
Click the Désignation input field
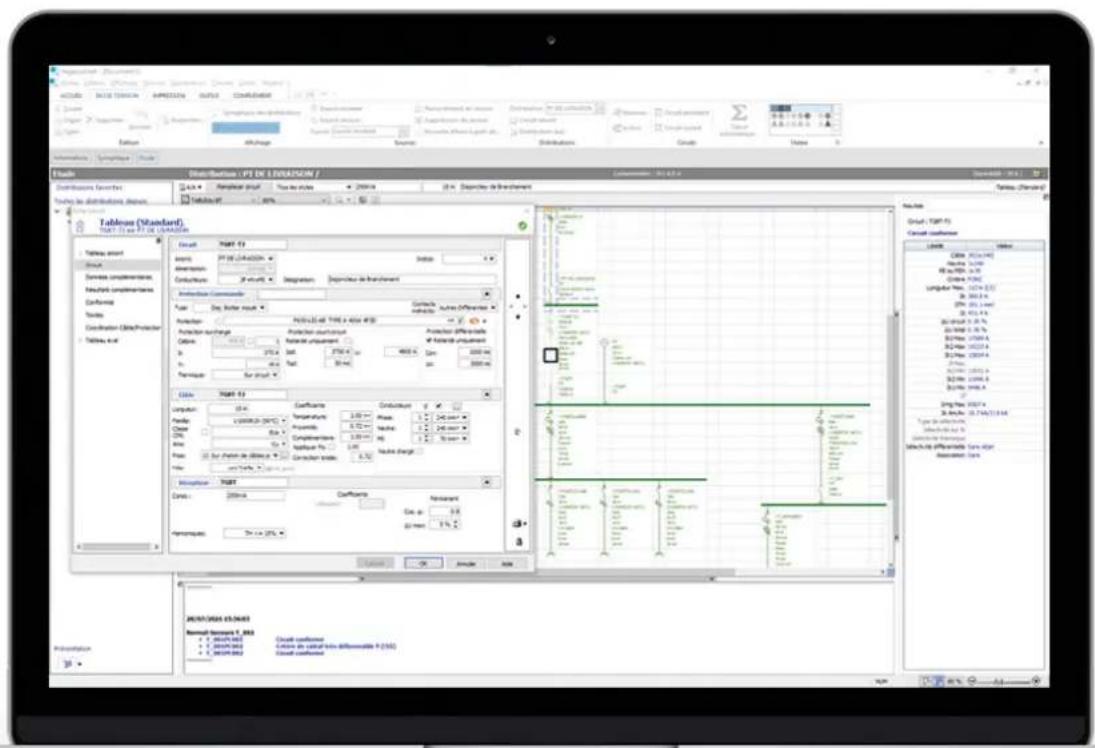pyautogui.click(x=412, y=279)
